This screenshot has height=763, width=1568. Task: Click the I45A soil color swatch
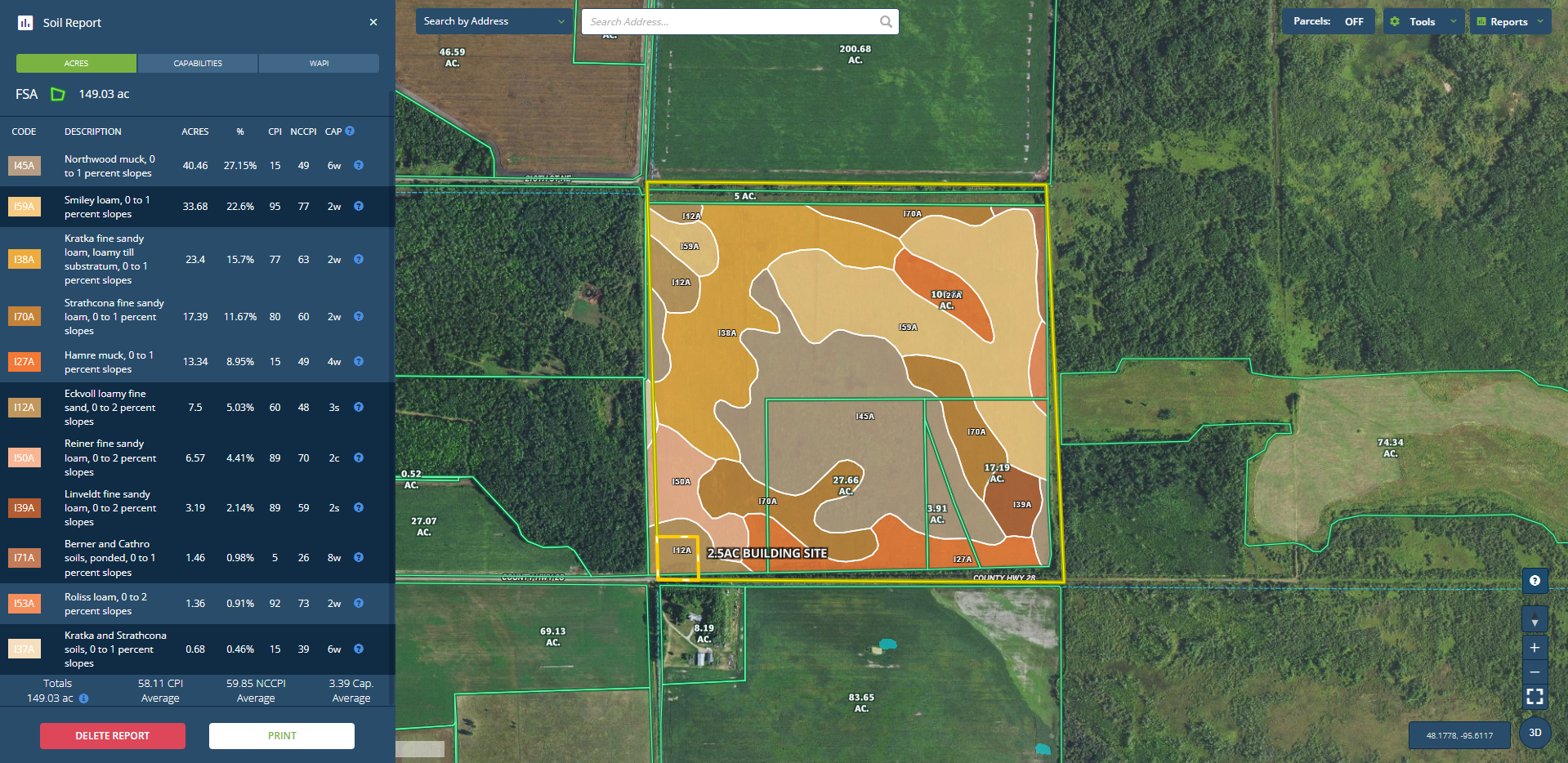click(x=25, y=166)
